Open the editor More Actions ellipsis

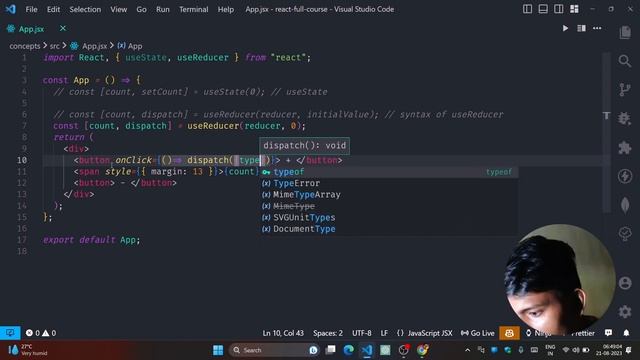click(597, 28)
